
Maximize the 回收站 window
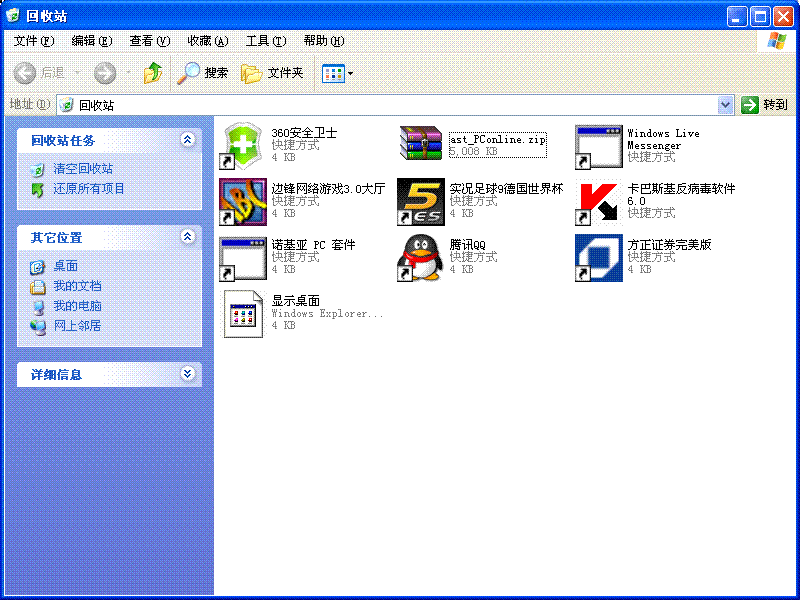pos(760,16)
